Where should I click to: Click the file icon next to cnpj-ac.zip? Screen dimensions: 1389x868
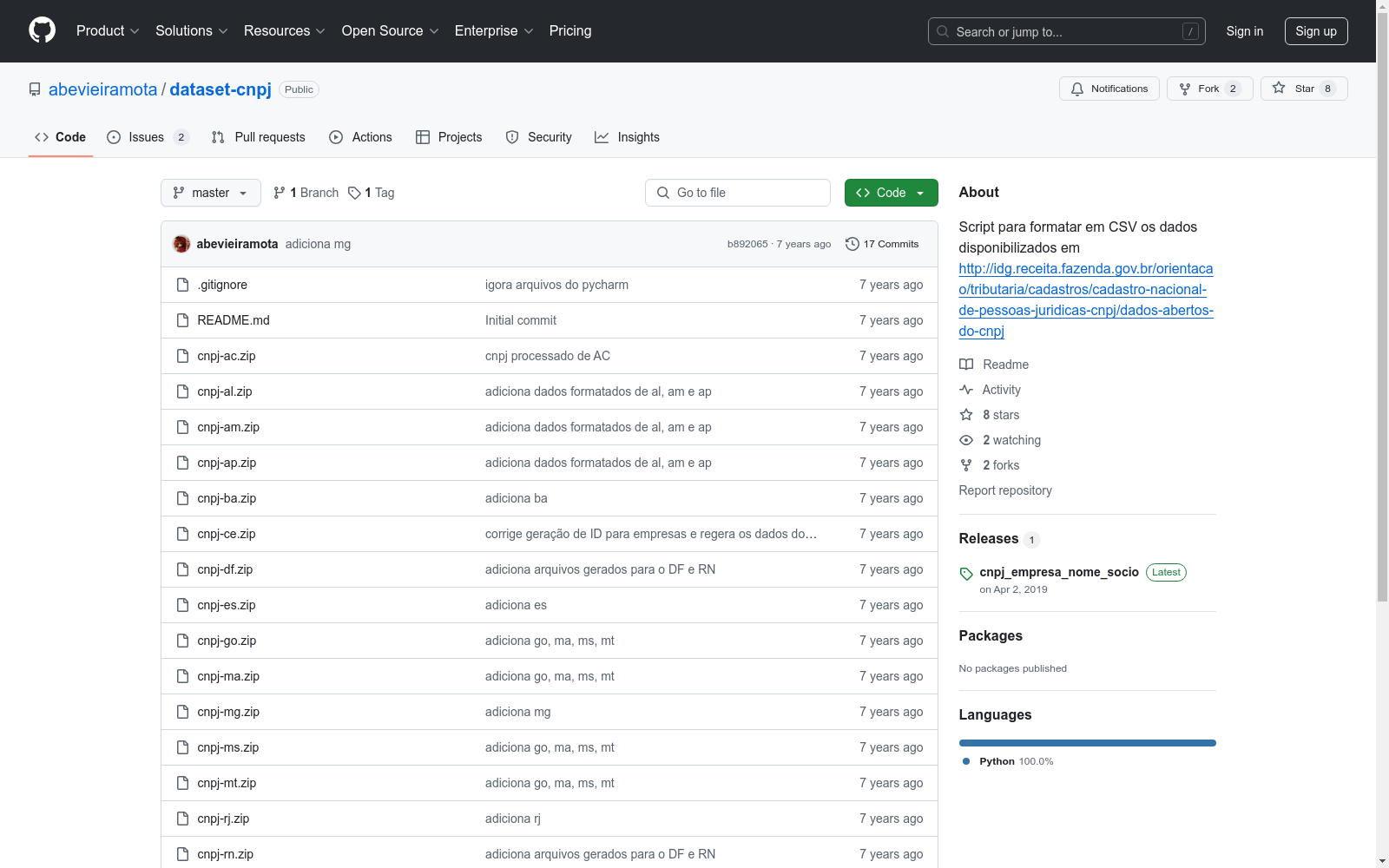click(182, 356)
